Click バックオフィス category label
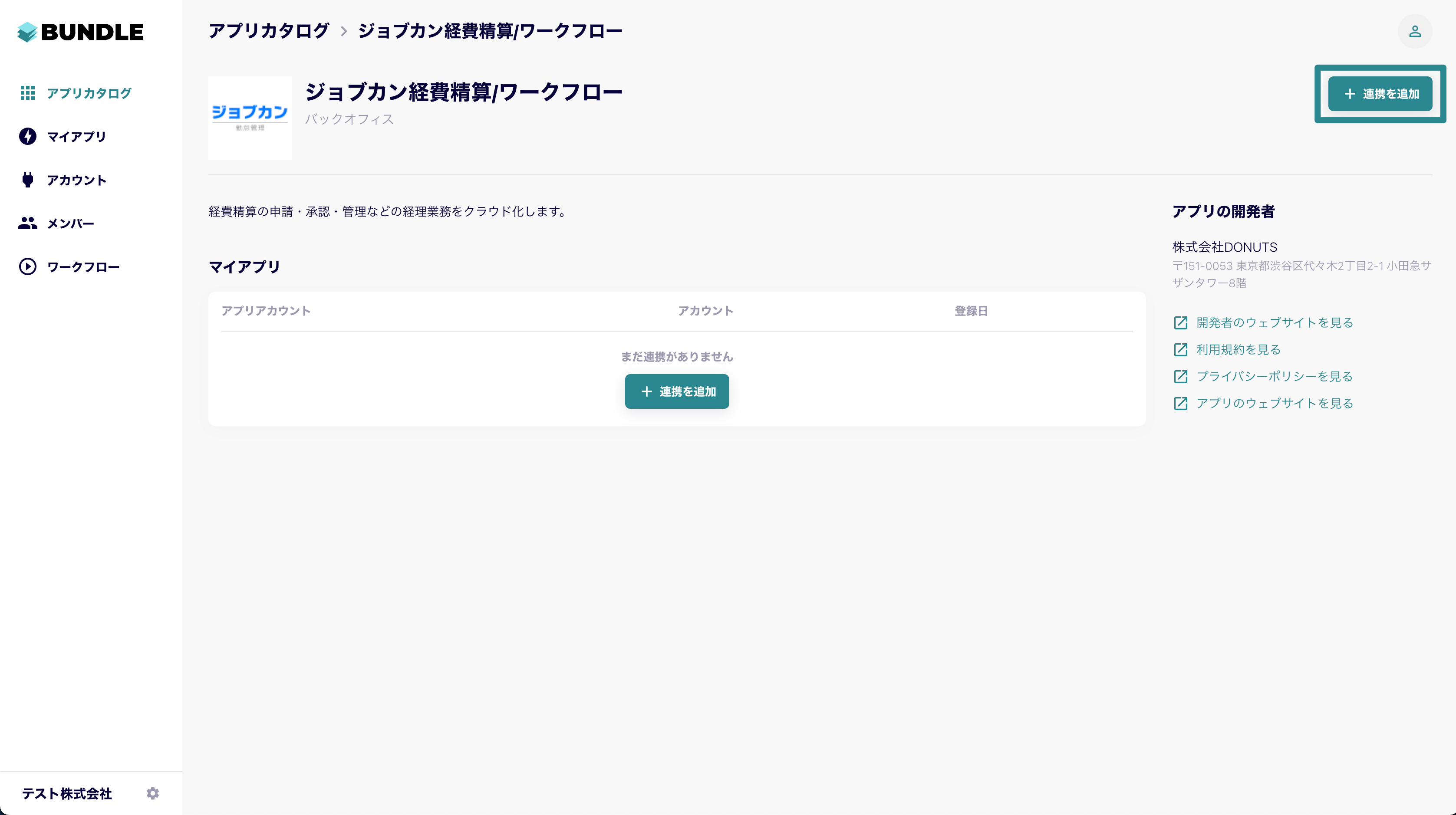The height and width of the screenshot is (815, 1456). coord(349,119)
